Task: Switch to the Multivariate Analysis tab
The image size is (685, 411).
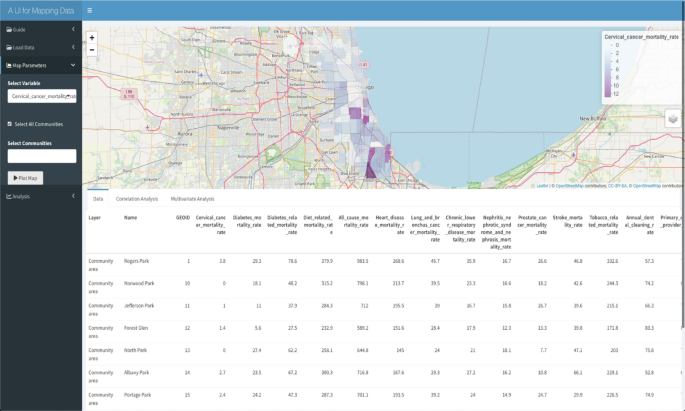Action: 192,199
